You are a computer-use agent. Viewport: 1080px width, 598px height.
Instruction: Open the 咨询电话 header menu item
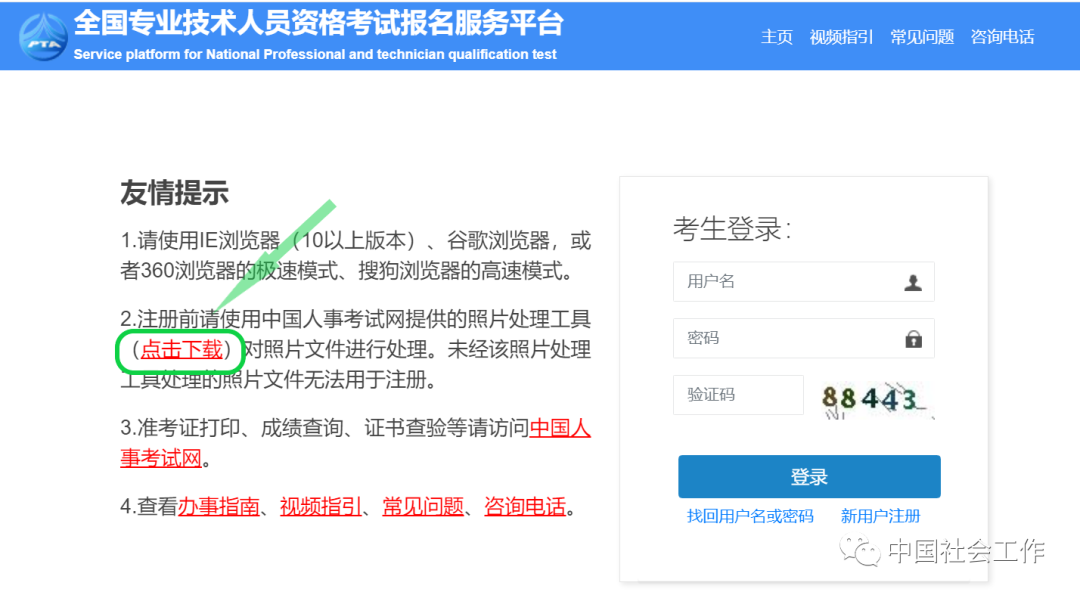click(1002, 37)
